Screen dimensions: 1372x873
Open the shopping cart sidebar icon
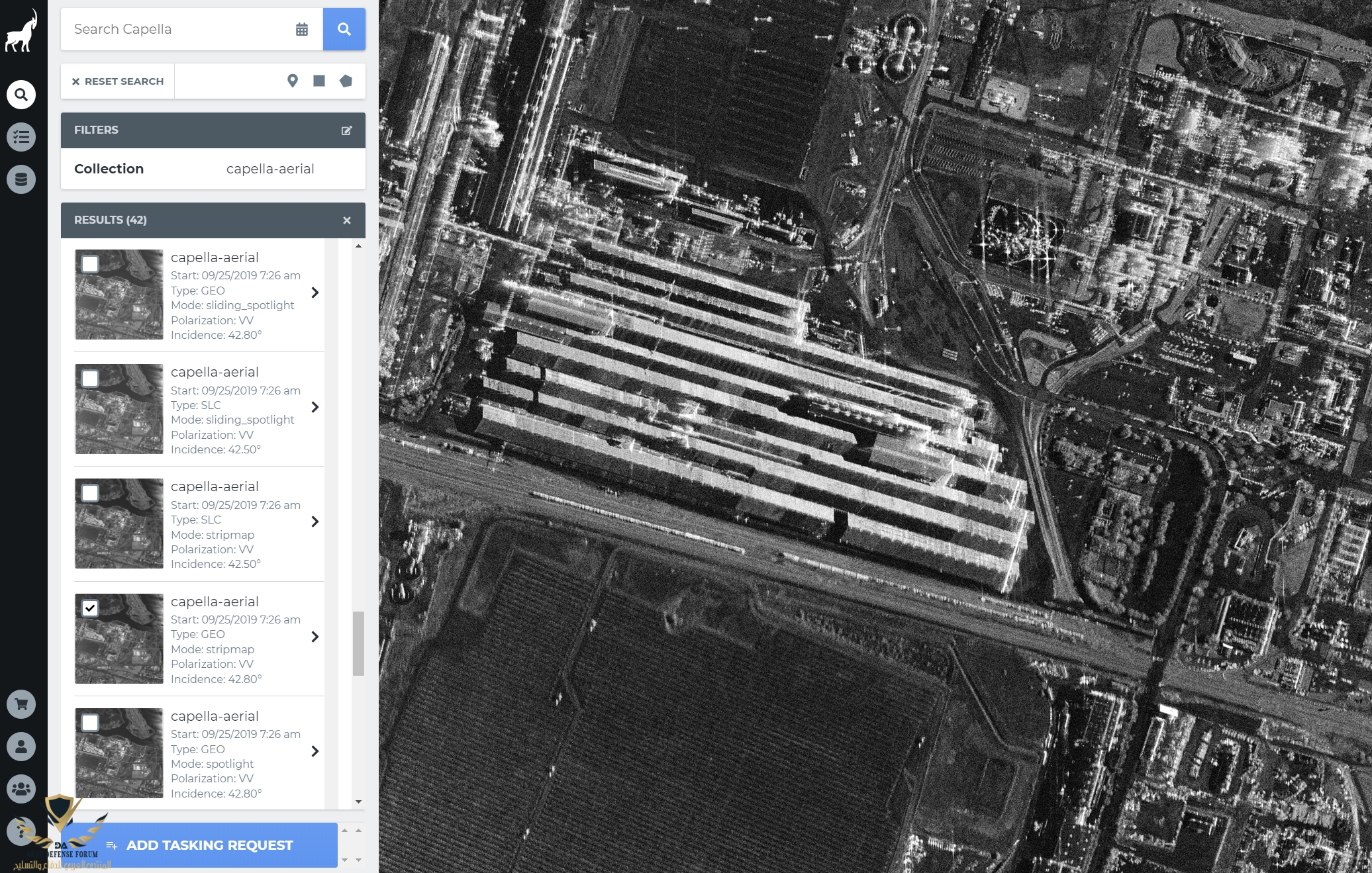pos(21,704)
